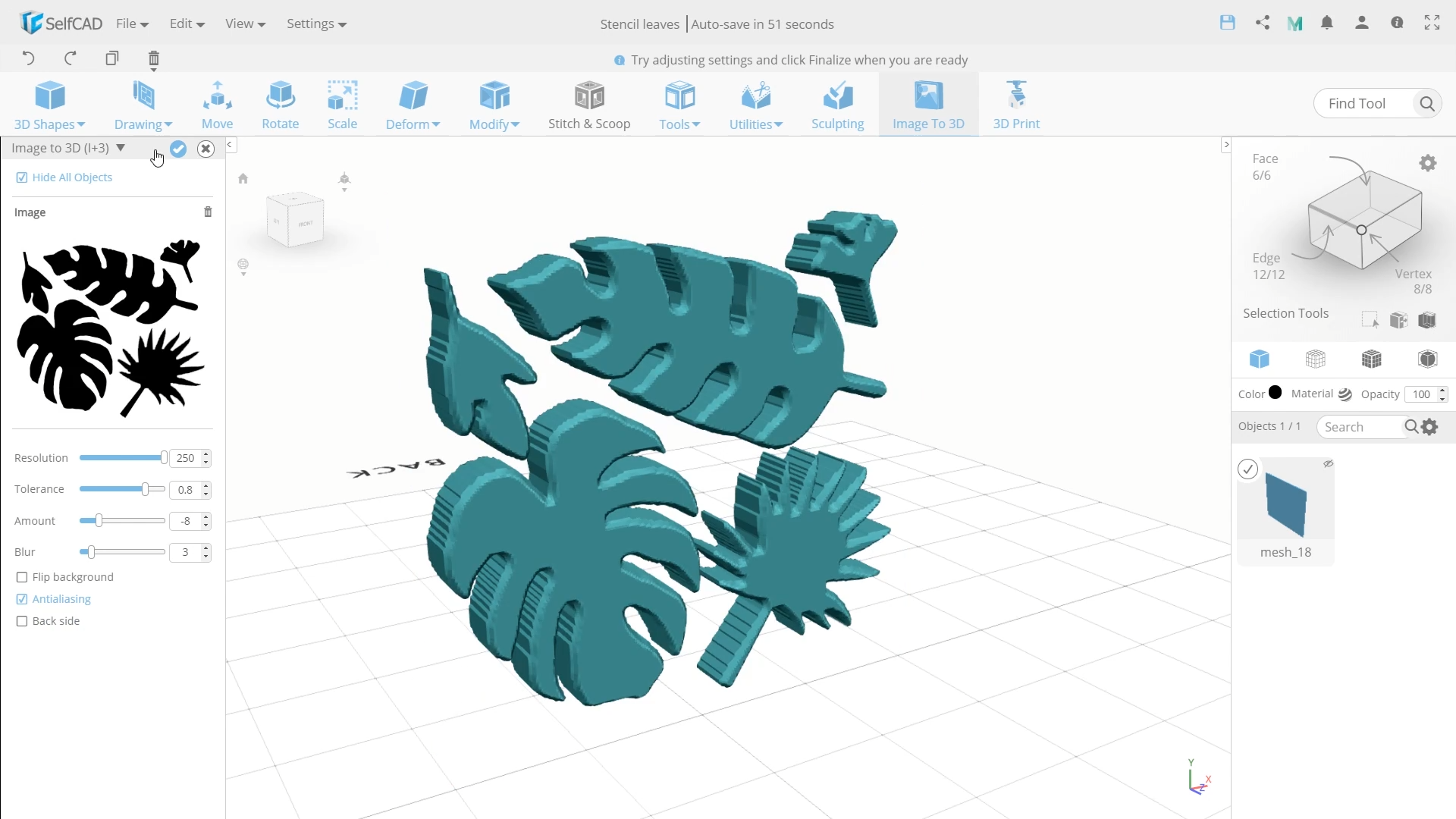The height and width of the screenshot is (819, 1456).
Task: Open the File menu
Action: click(x=132, y=24)
